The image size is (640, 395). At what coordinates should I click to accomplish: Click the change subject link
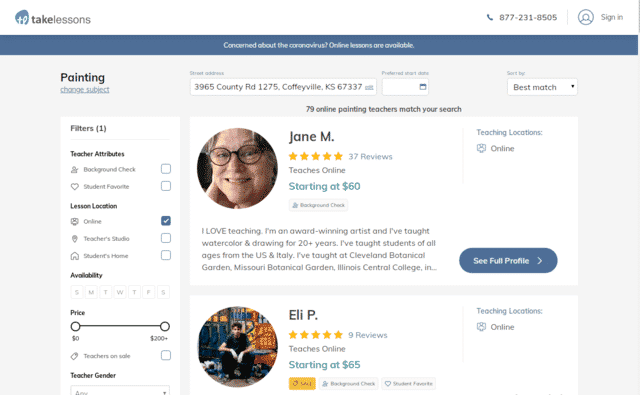click(84, 89)
